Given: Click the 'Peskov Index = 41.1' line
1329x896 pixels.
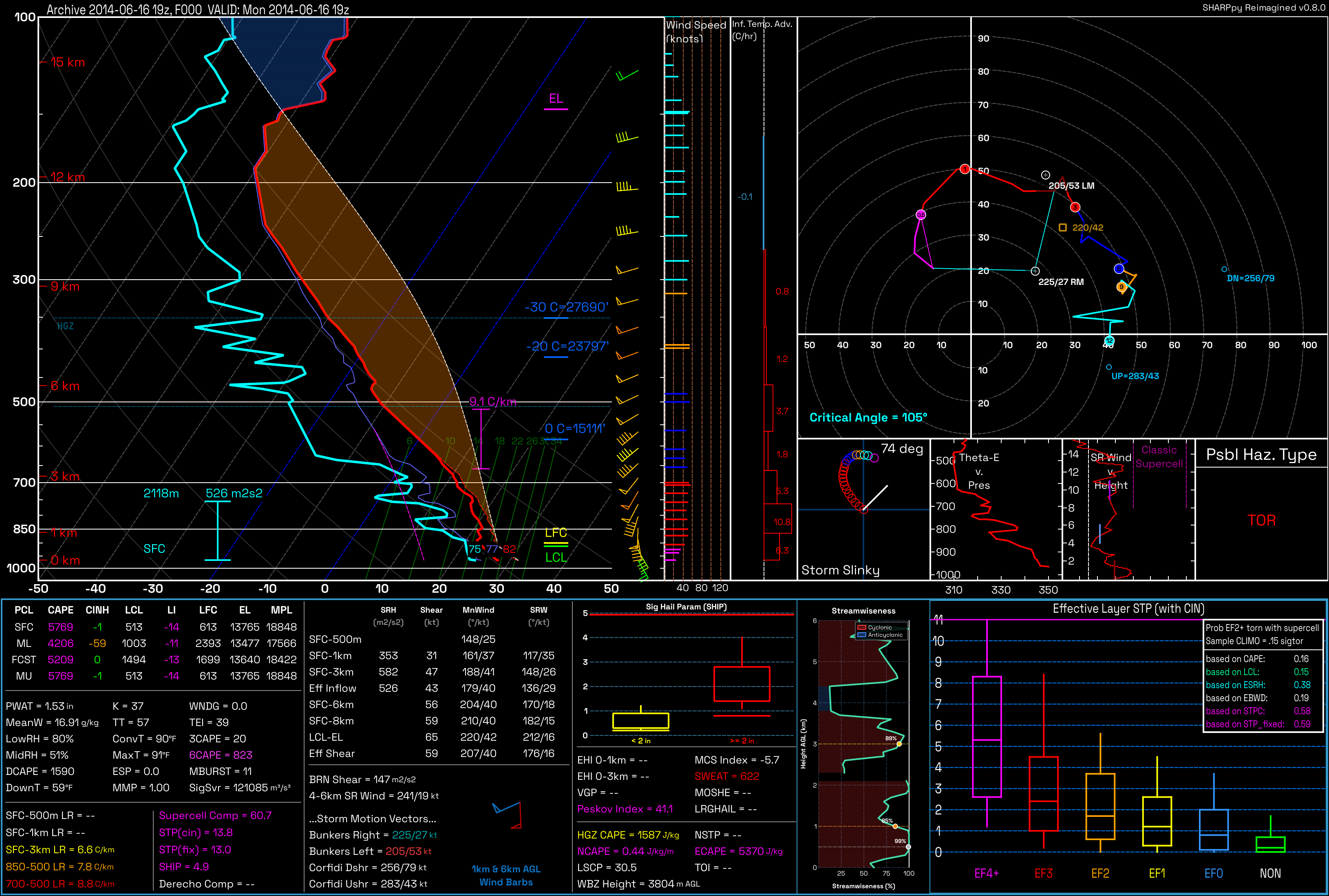Looking at the screenshot, I should 625,809.
